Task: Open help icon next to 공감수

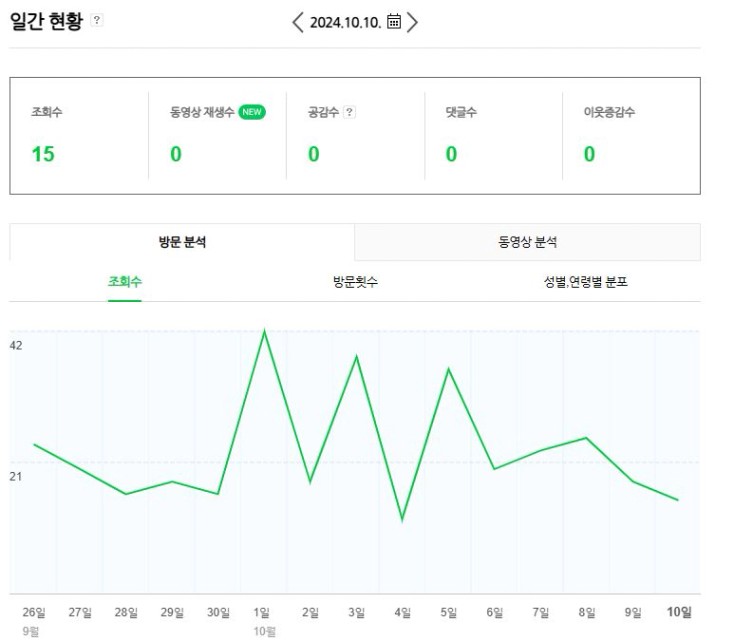Action: 349,112
